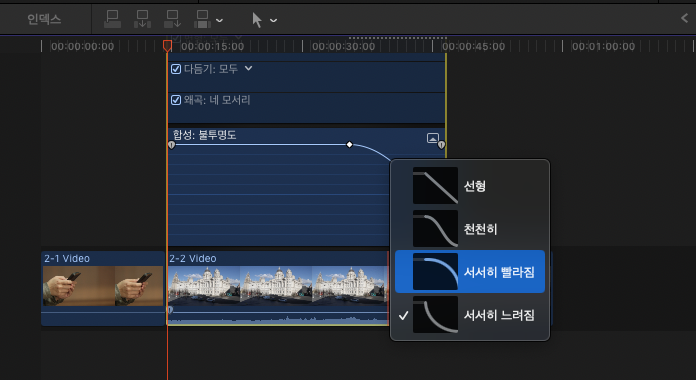Click the 합성: 불투명도 label
The image size is (696, 380).
click(204, 135)
